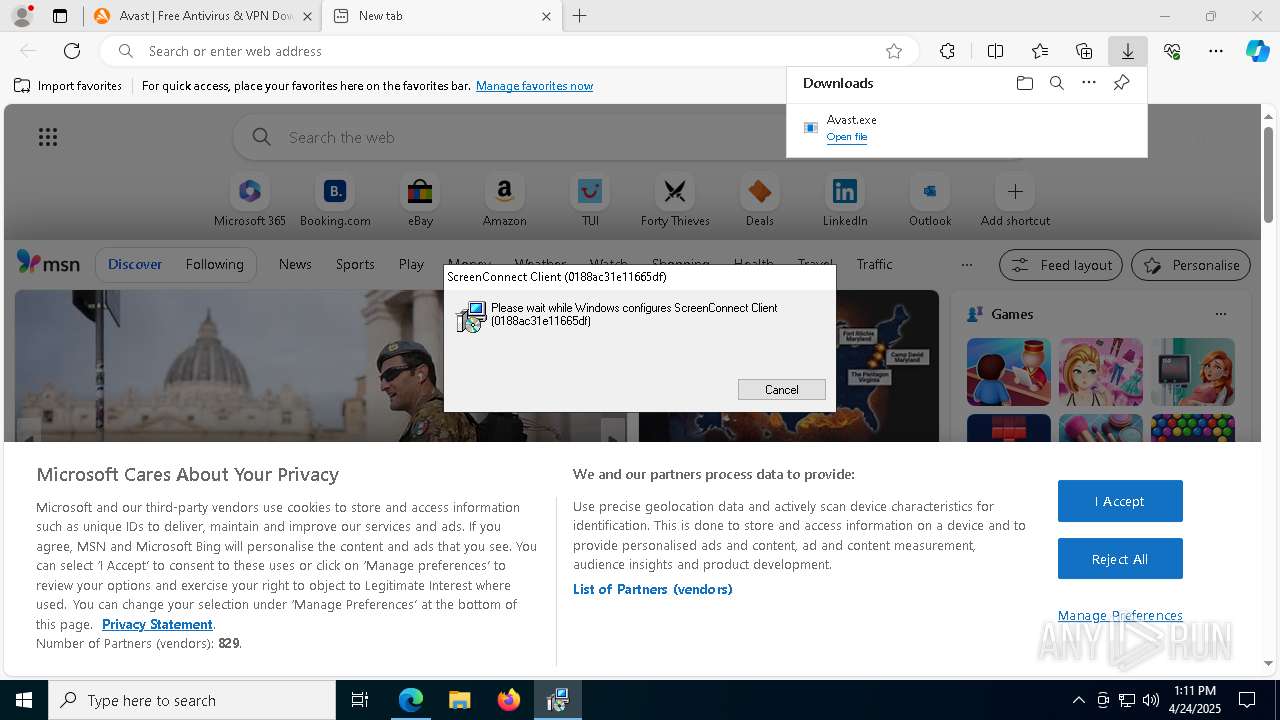Launch Firefox from the taskbar

tap(509, 700)
